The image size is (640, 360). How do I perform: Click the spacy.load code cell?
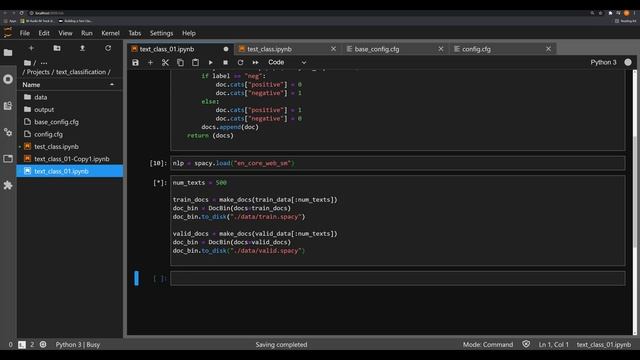pos(398,163)
